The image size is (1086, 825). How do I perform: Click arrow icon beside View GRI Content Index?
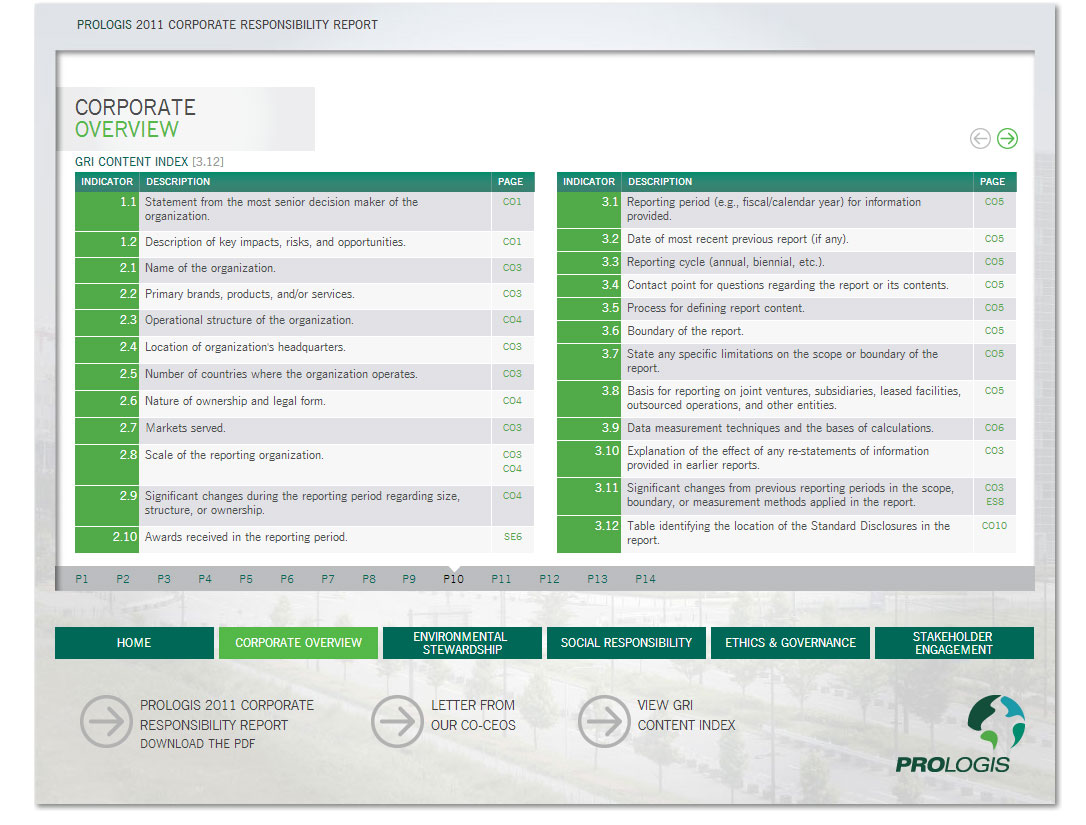point(603,721)
